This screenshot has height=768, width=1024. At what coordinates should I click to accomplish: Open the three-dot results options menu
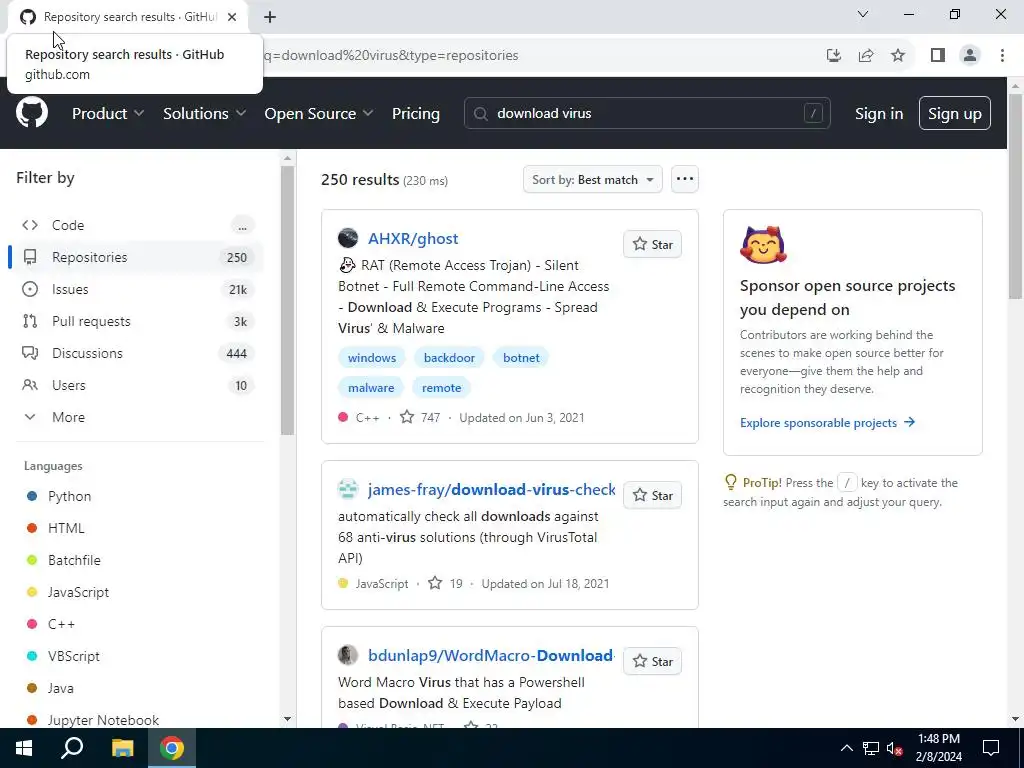point(684,179)
